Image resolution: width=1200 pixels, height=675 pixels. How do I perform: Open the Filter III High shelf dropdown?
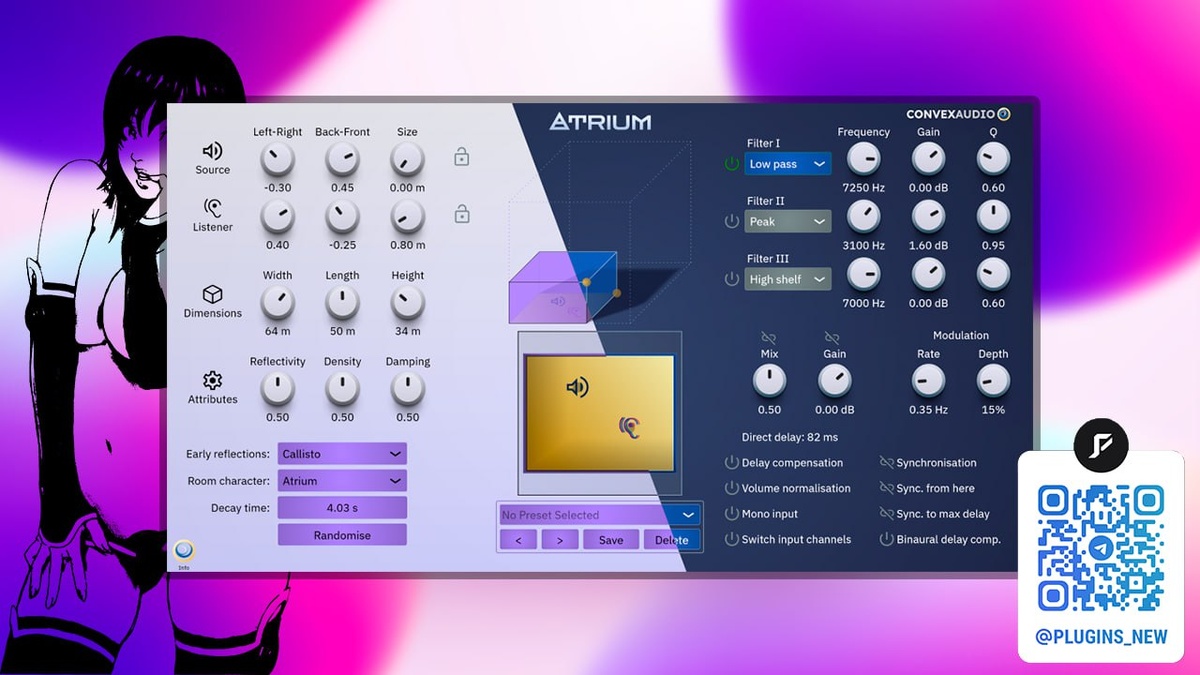point(788,279)
